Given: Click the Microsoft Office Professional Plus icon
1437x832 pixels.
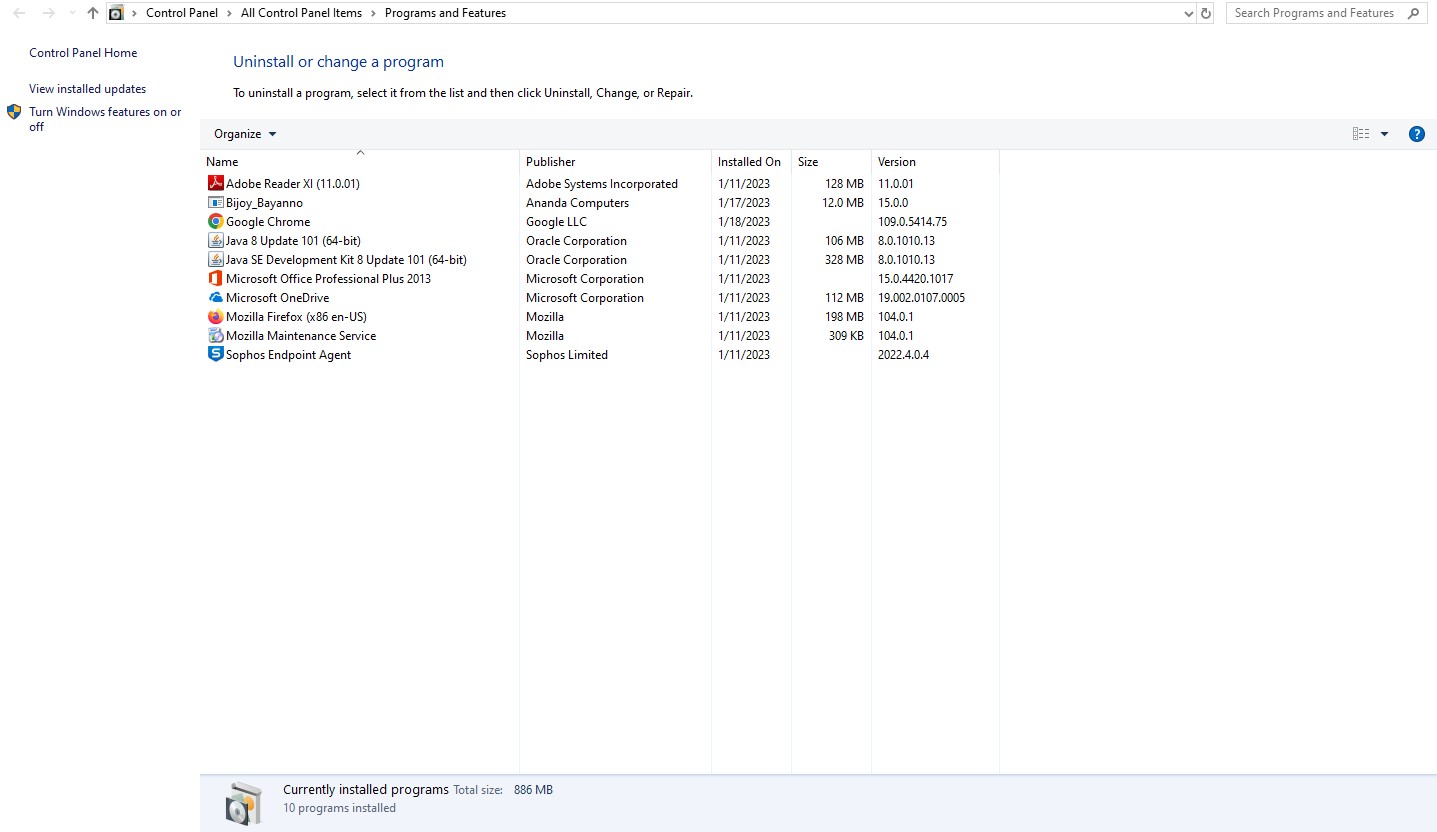Looking at the screenshot, I should coord(215,278).
